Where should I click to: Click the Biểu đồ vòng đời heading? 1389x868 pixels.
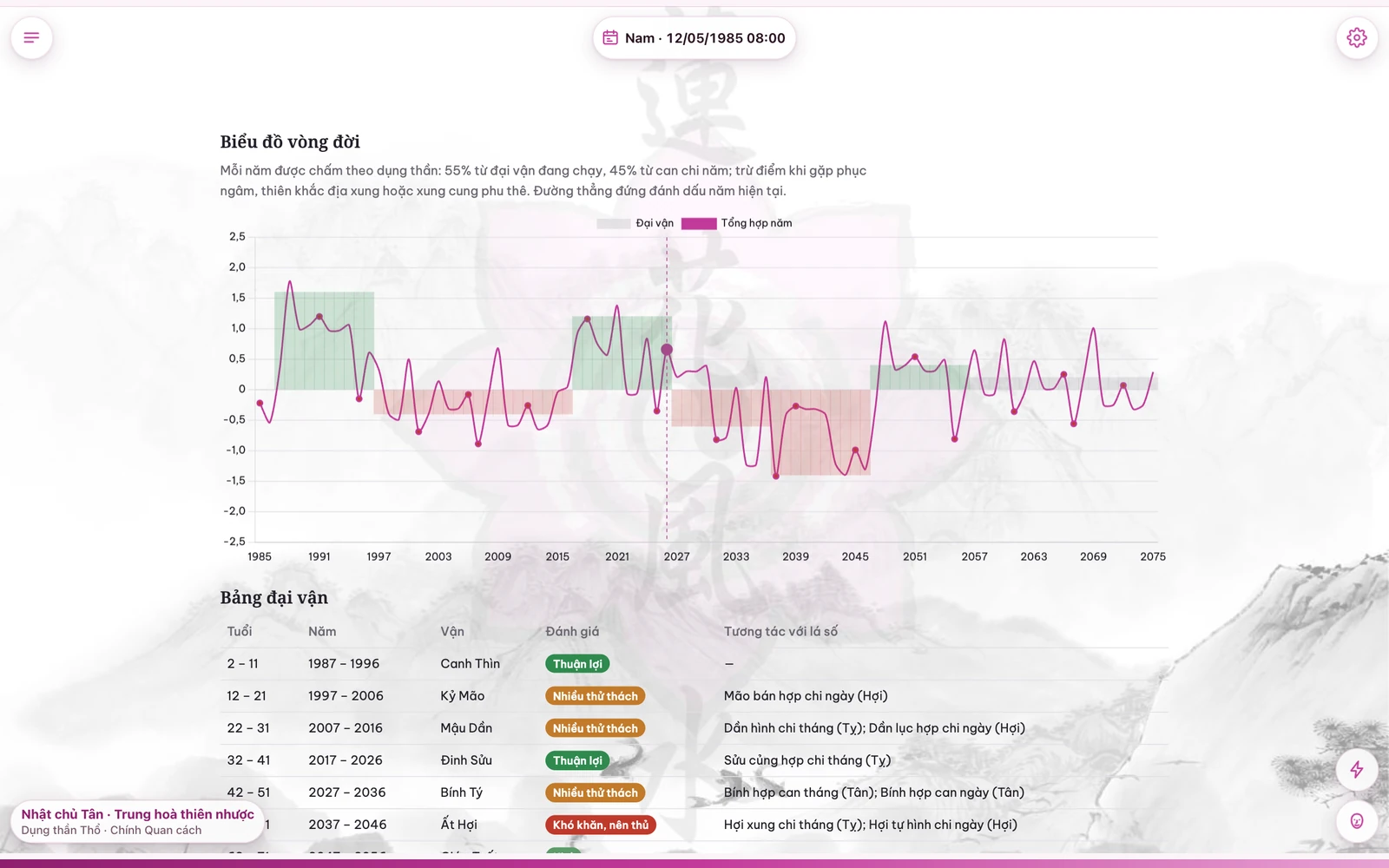(x=290, y=141)
